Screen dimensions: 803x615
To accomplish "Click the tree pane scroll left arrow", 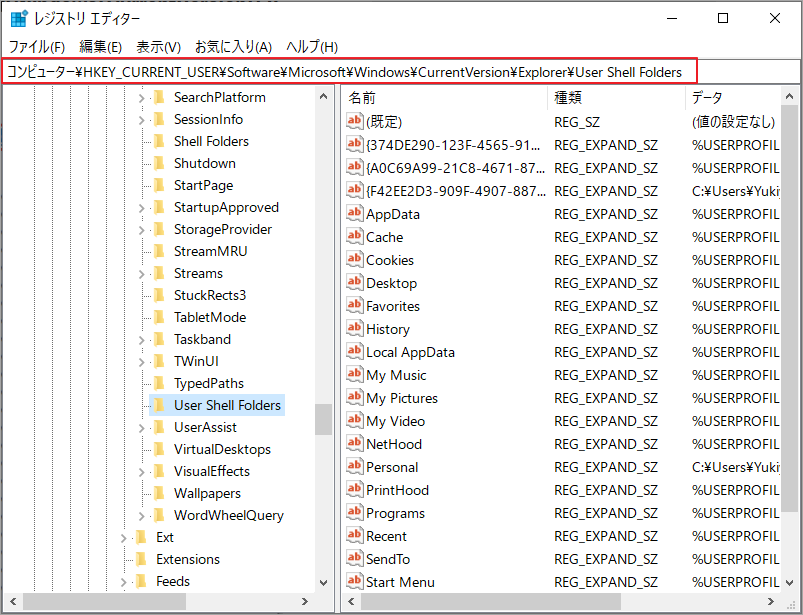I will pyautogui.click(x=13, y=602).
